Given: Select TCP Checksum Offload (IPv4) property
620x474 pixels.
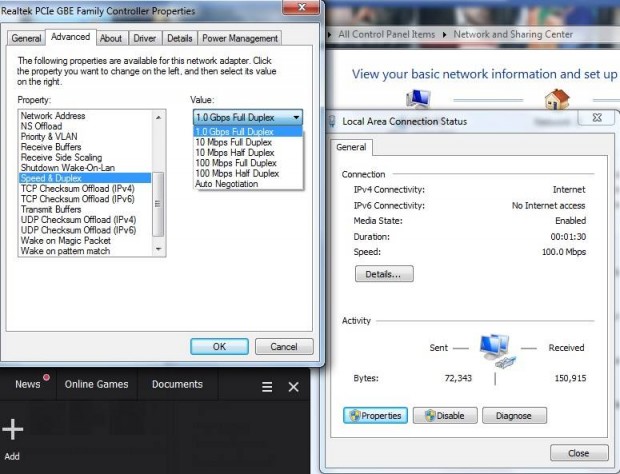Looking at the screenshot, I should (x=78, y=189).
